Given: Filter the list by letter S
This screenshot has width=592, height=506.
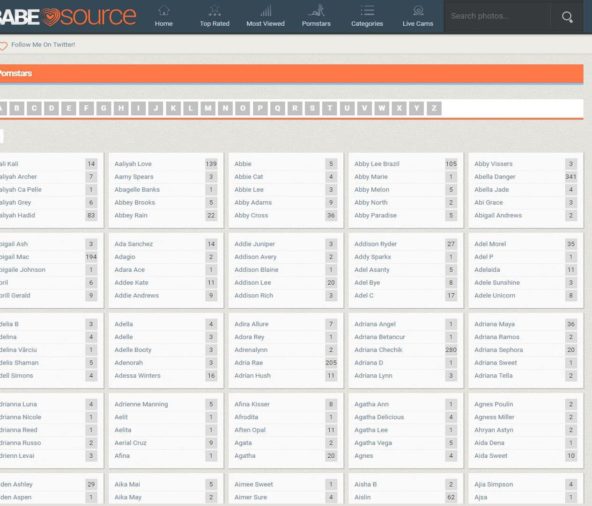Looking at the screenshot, I should pyautogui.click(x=312, y=108).
